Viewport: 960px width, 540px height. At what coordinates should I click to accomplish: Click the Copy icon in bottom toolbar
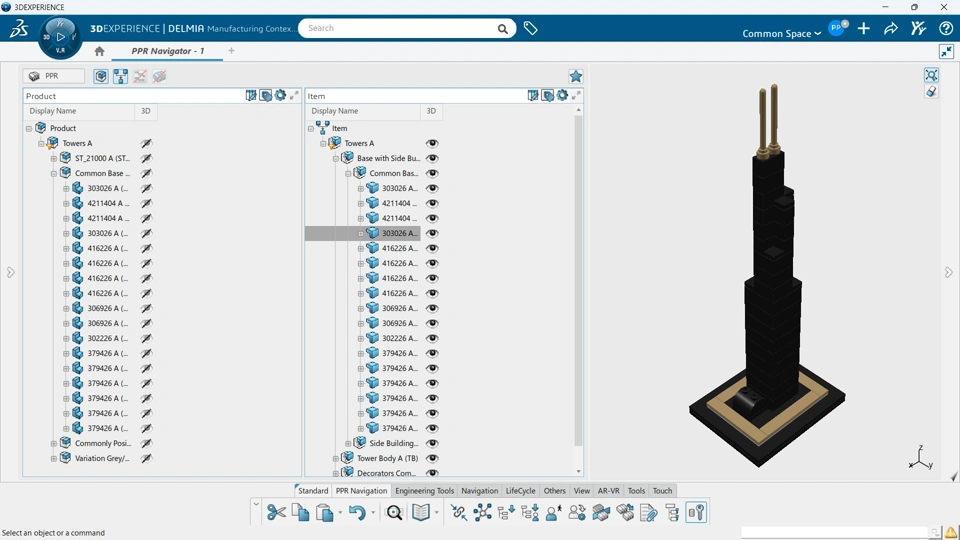(300, 512)
